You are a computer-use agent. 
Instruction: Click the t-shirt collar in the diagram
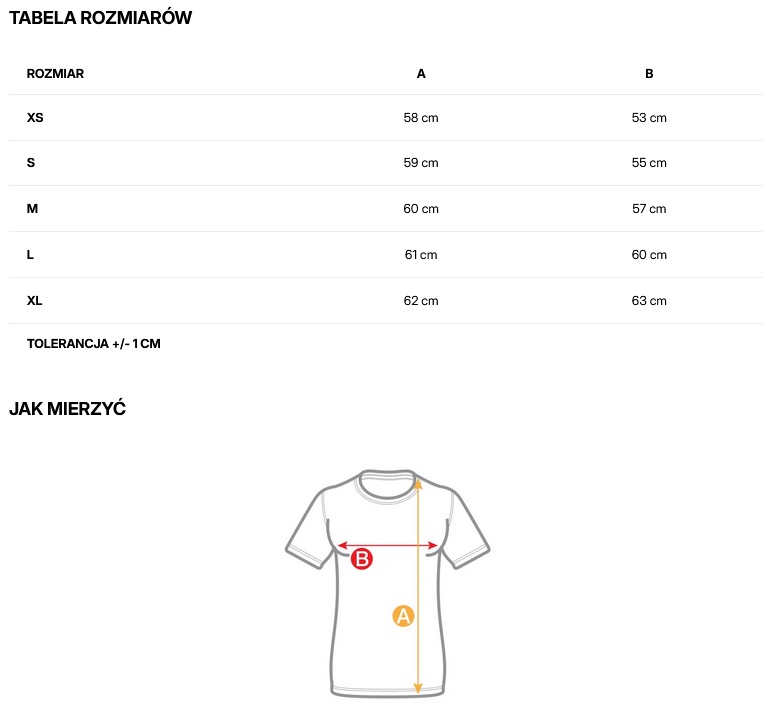tap(388, 478)
